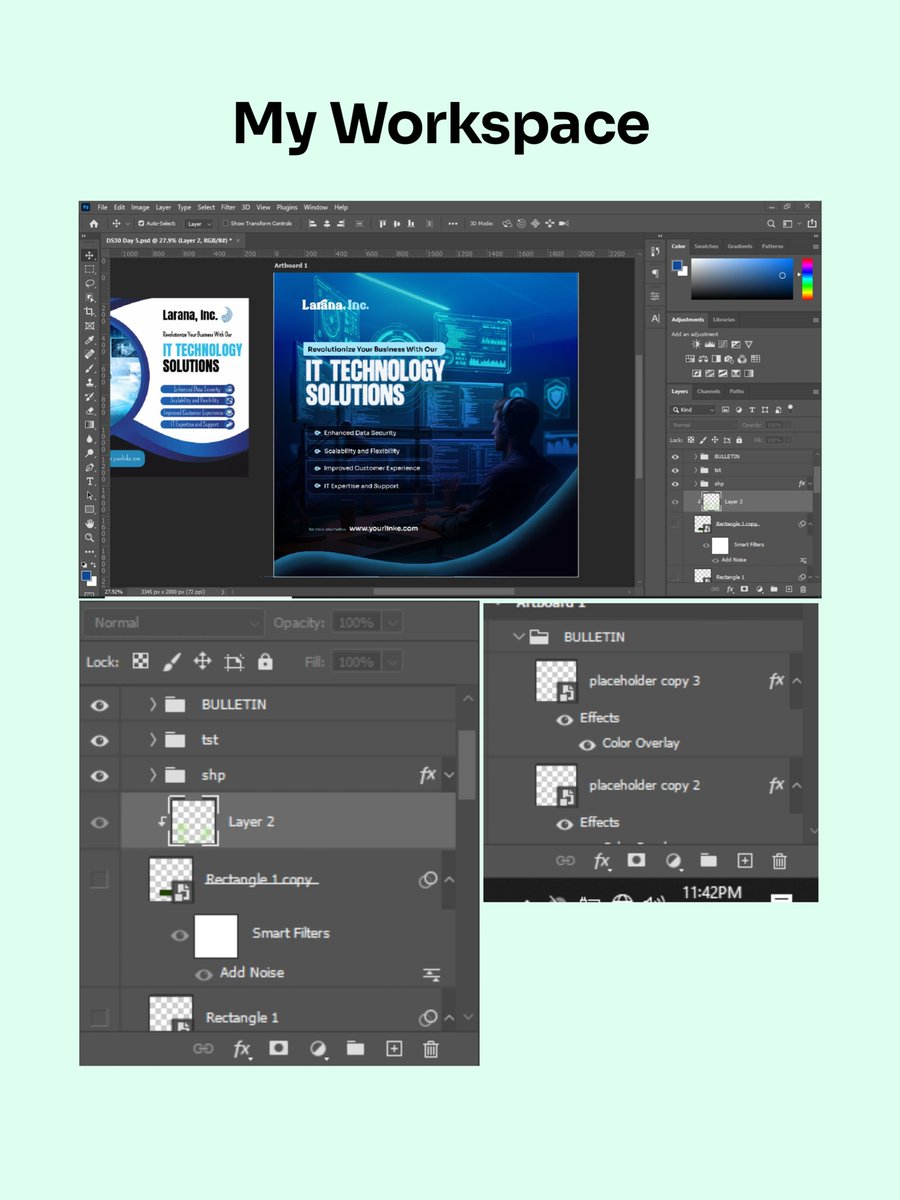This screenshot has width=900, height=1200.
Task: Toggle the Auto-Select checkbox
Action: click(141, 223)
